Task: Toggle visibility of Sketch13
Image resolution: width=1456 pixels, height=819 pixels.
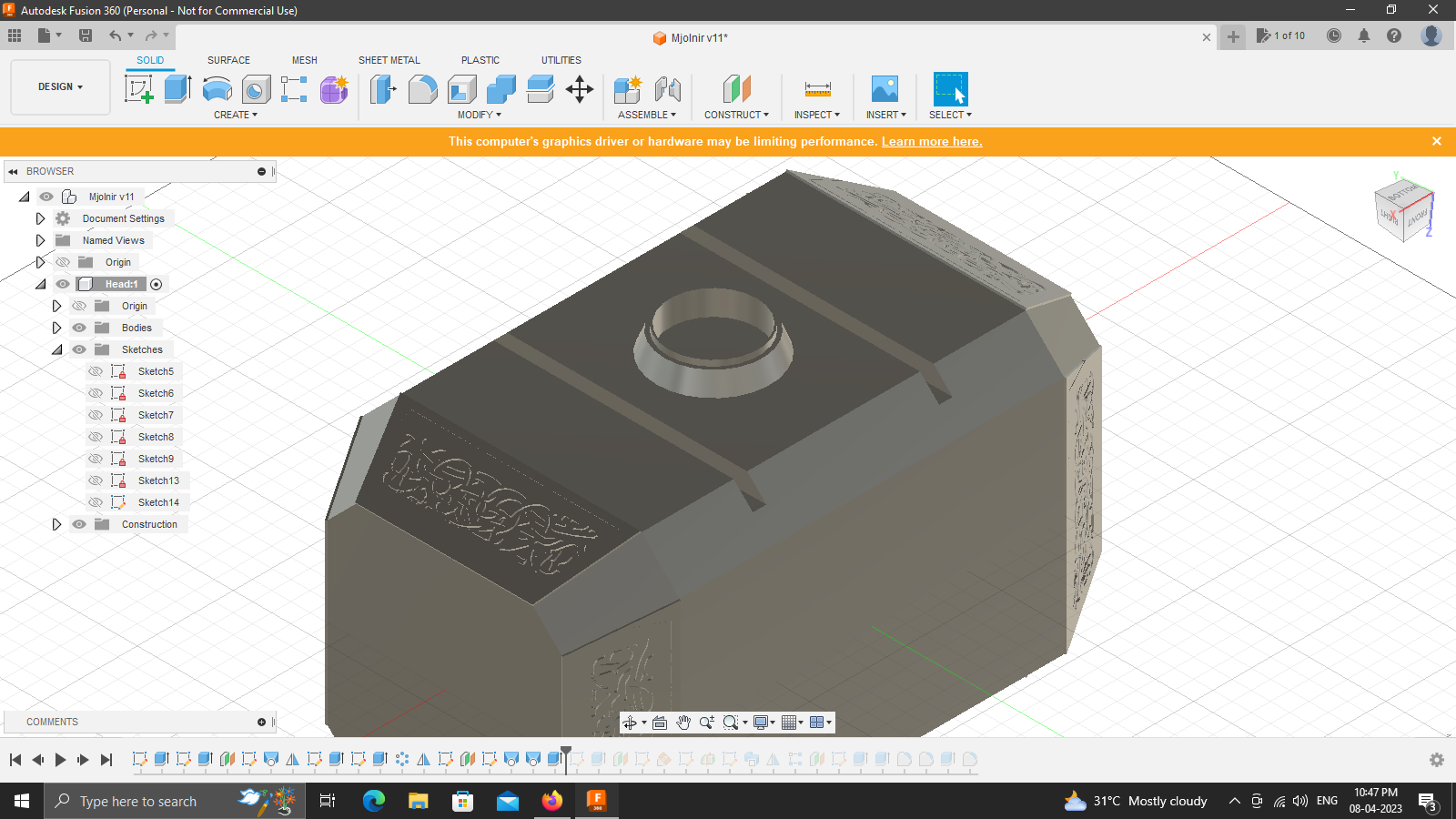Action: tap(96, 480)
